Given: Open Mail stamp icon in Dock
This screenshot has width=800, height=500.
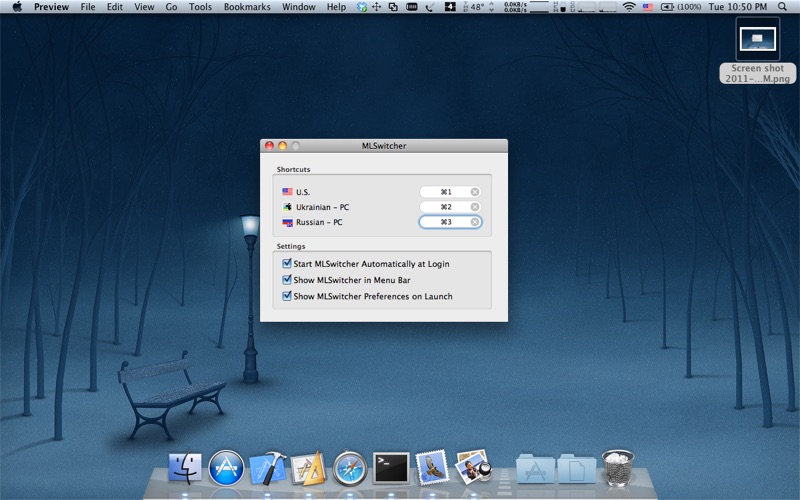Looking at the screenshot, I should point(432,467).
